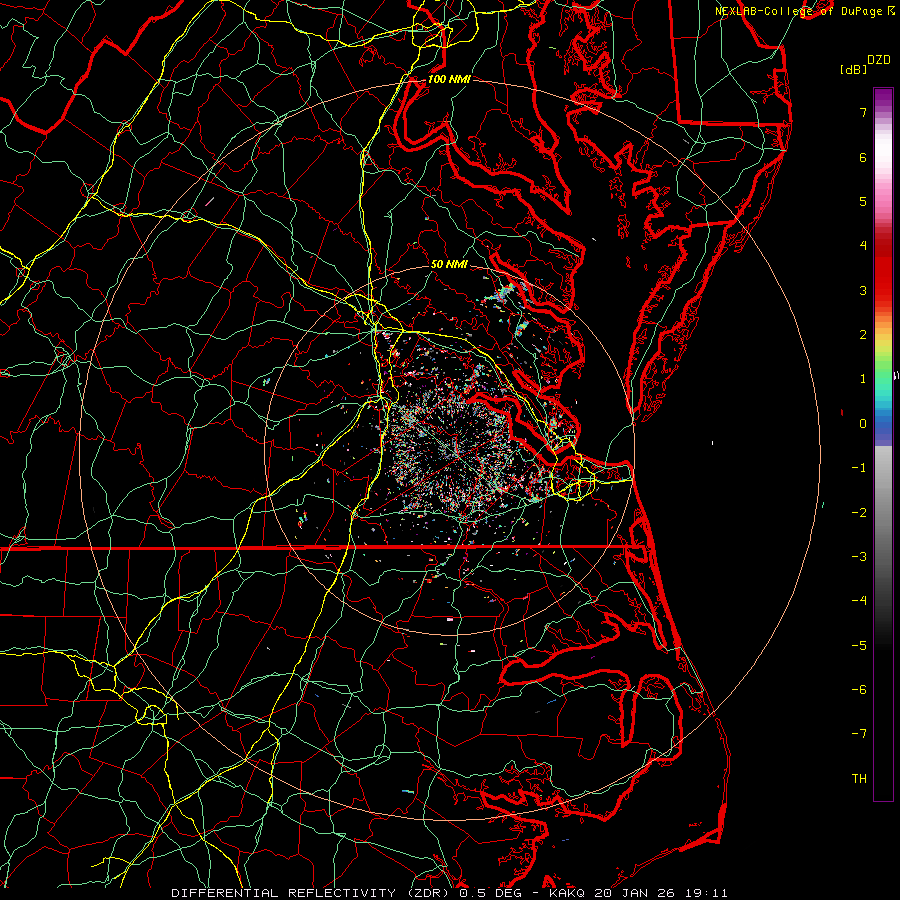Viewport: 900px width, 900px height.
Task: Click the "19:11" timestamp in the caption
Action: click(x=708, y=893)
